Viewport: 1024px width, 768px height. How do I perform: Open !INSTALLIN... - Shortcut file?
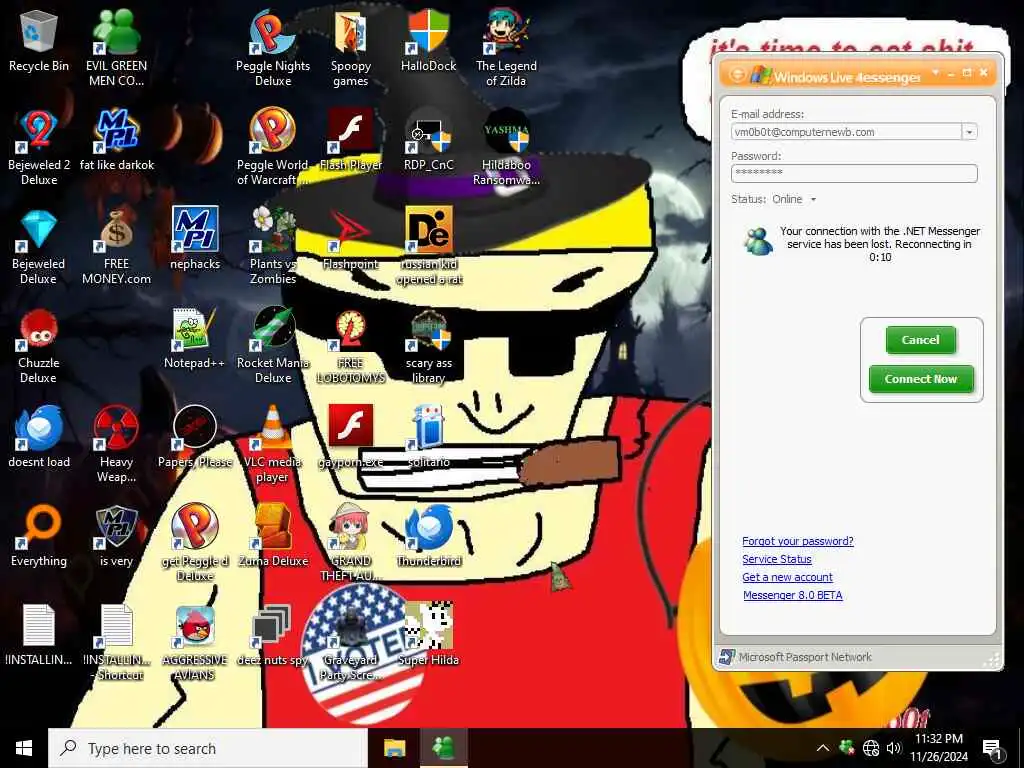[x=117, y=643]
